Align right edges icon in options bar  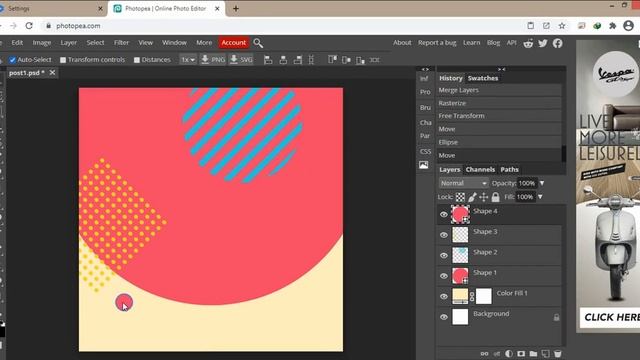[298, 60]
